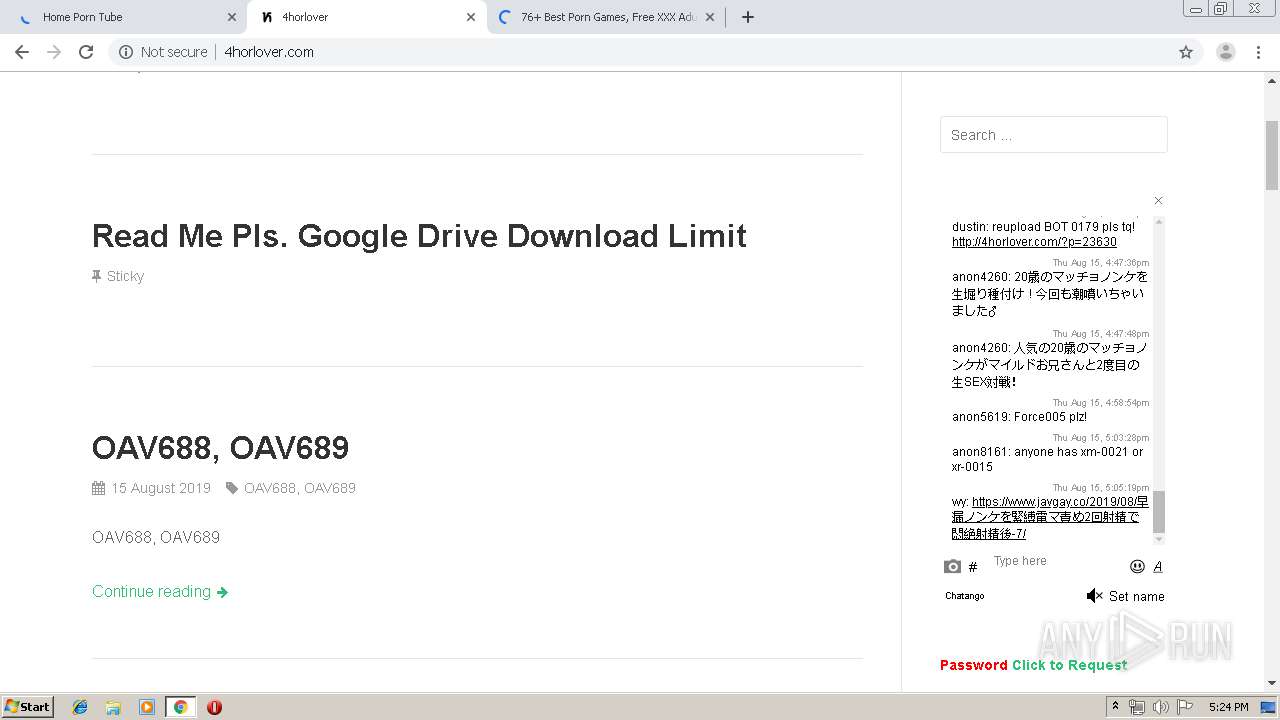Click the Show desktop button
1280x720 pixels.
(x=1268, y=707)
